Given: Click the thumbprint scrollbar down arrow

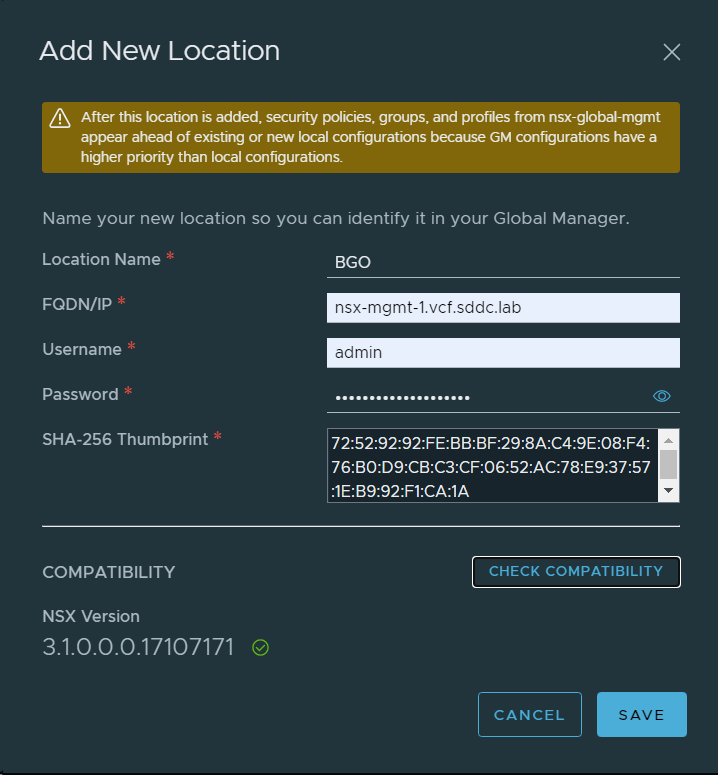Looking at the screenshot, I should [x=669, y=491].
